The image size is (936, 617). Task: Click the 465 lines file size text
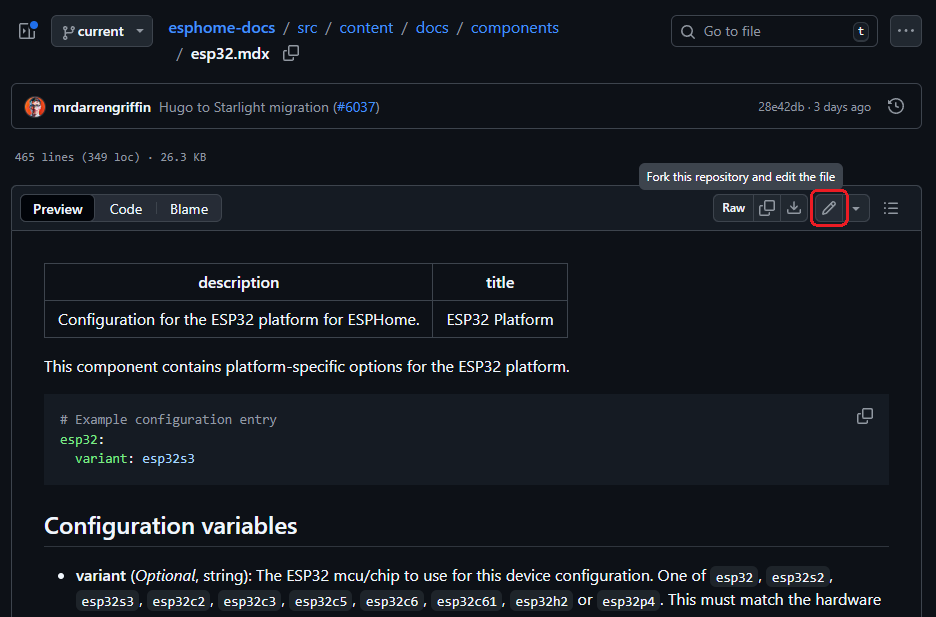pyautogui.click(x=110, y=157)
